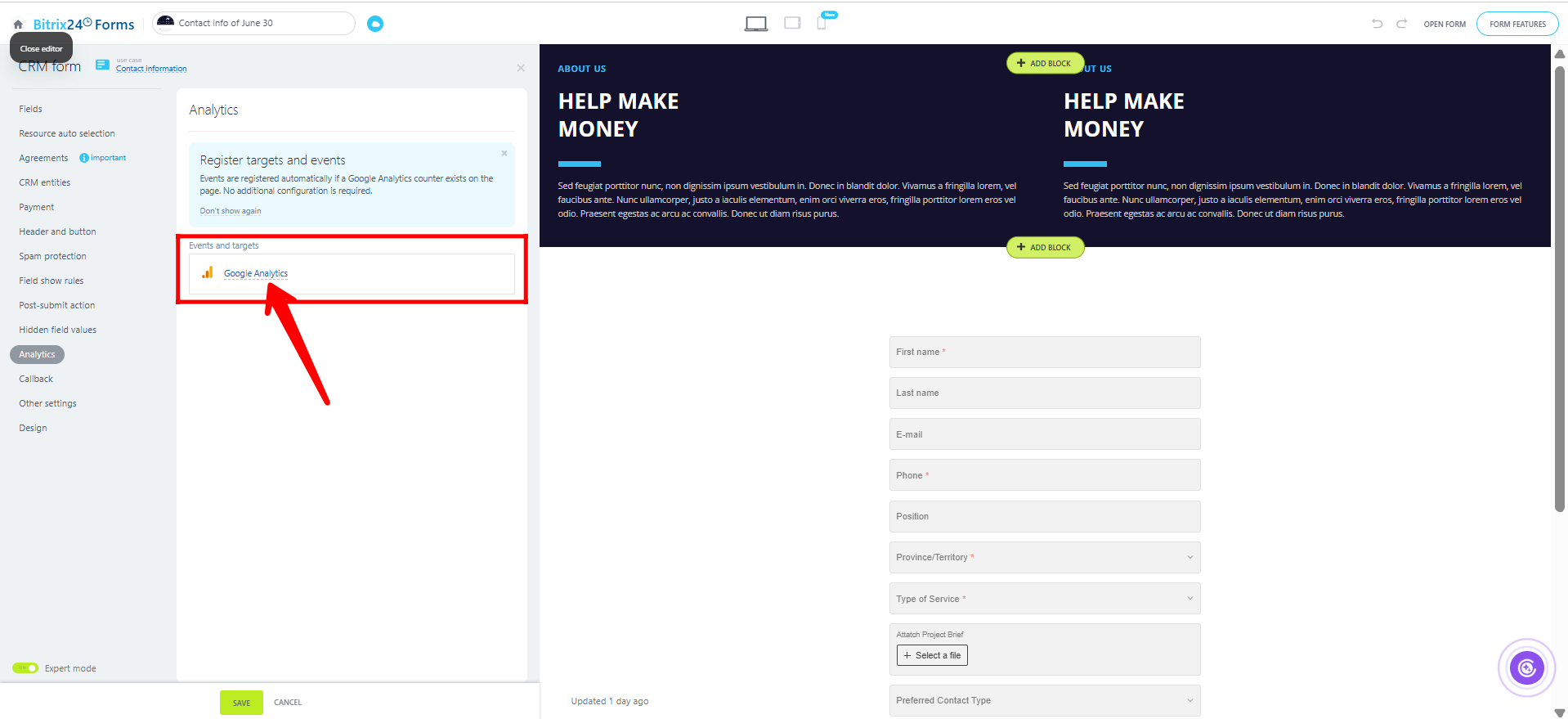Screen dimensions: 1568x719
Task: Click the home icon beside Bitrix24 Forms
Action: [18, 25]
